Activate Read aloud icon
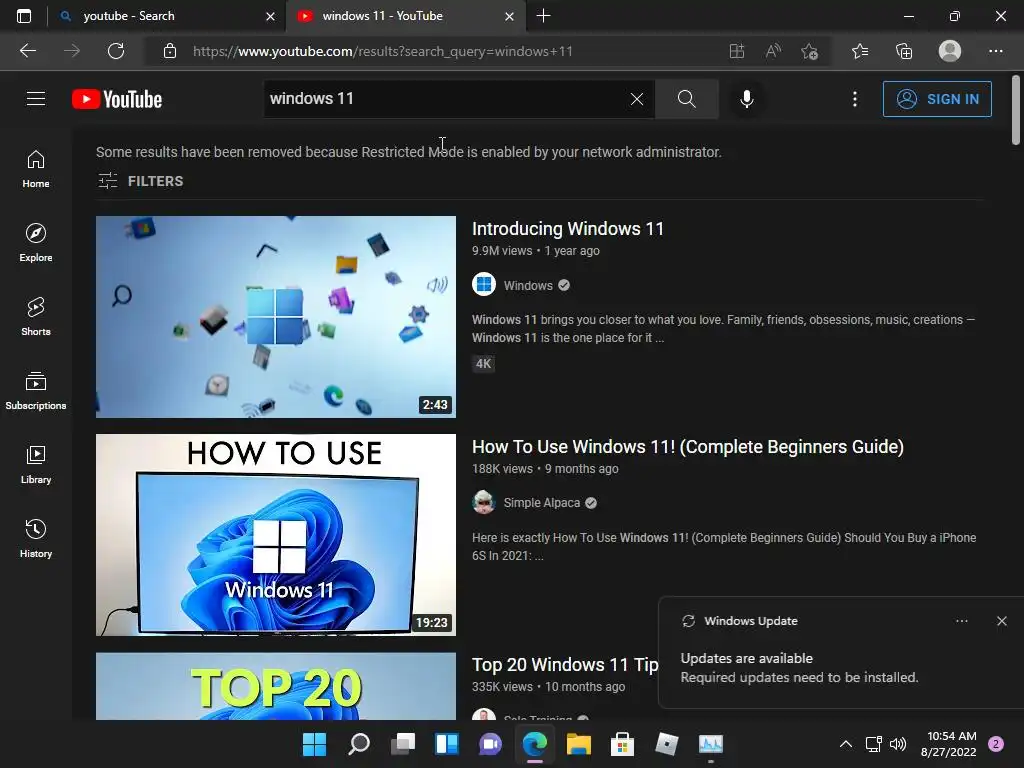 coord(773,51)
